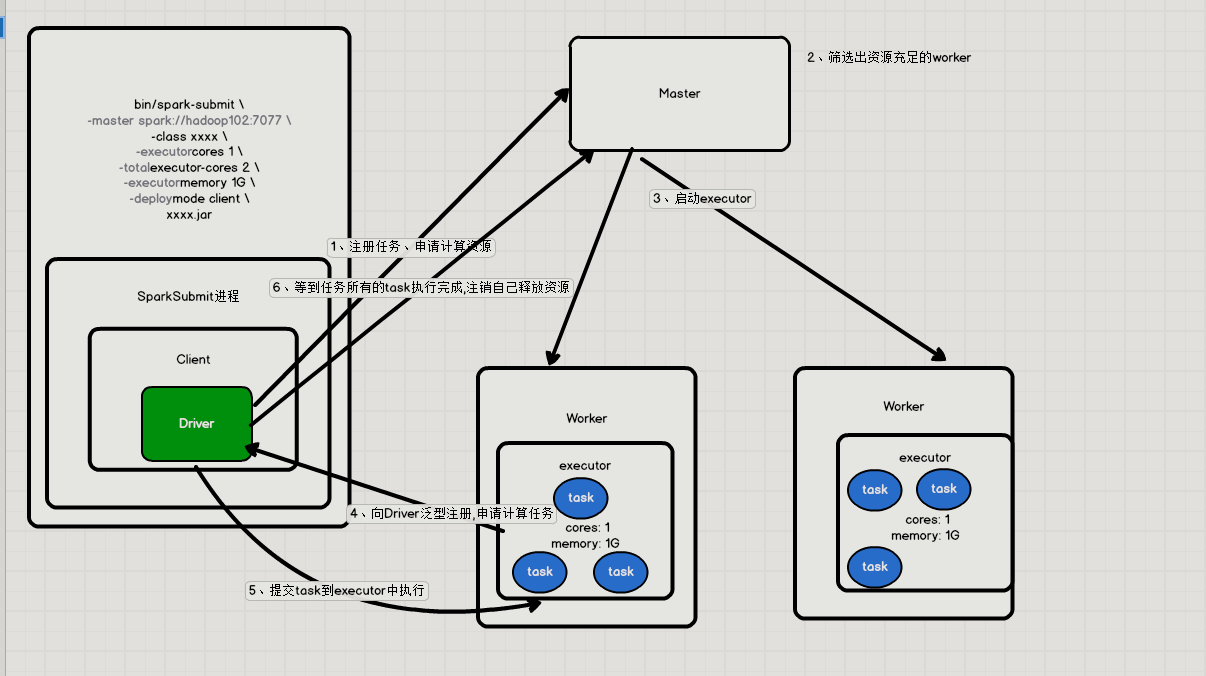This screenshot has height=676, width=1206.
Task: Click the "-executormemory 1G \" line
Action: (189, 183)
